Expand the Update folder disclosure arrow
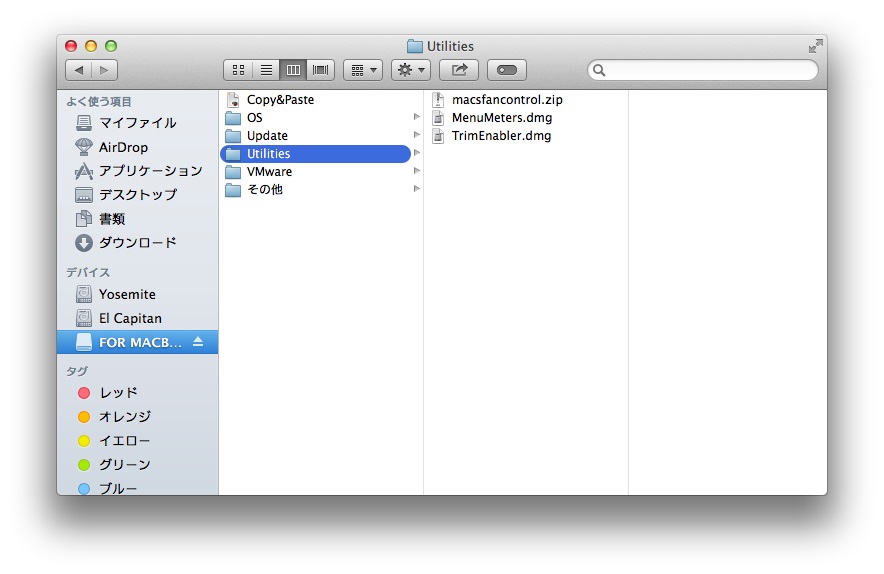This screenshot has width=884, height=574. coord(417,135)
